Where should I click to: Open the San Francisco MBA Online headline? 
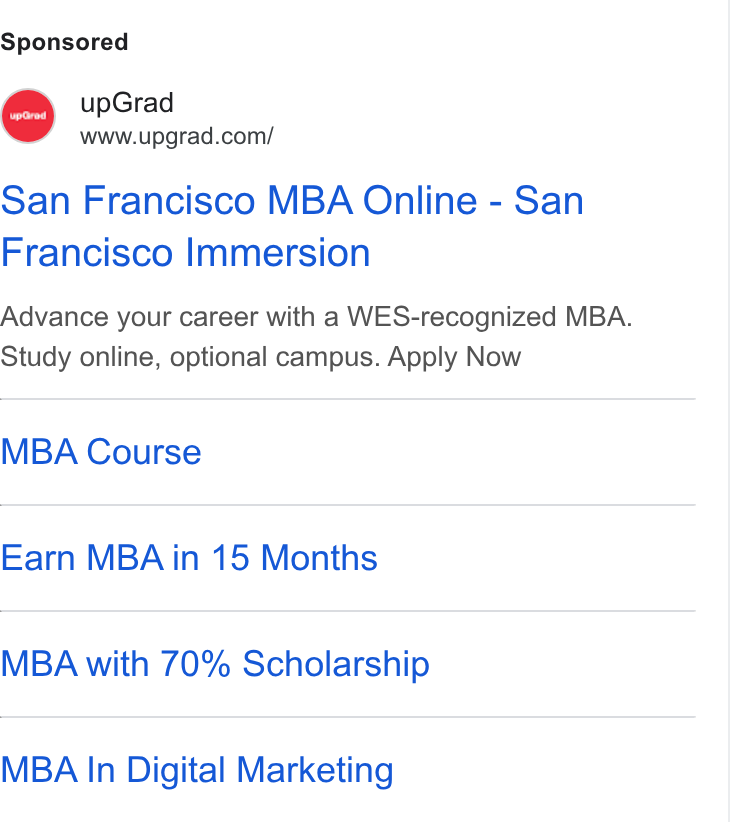292,226
